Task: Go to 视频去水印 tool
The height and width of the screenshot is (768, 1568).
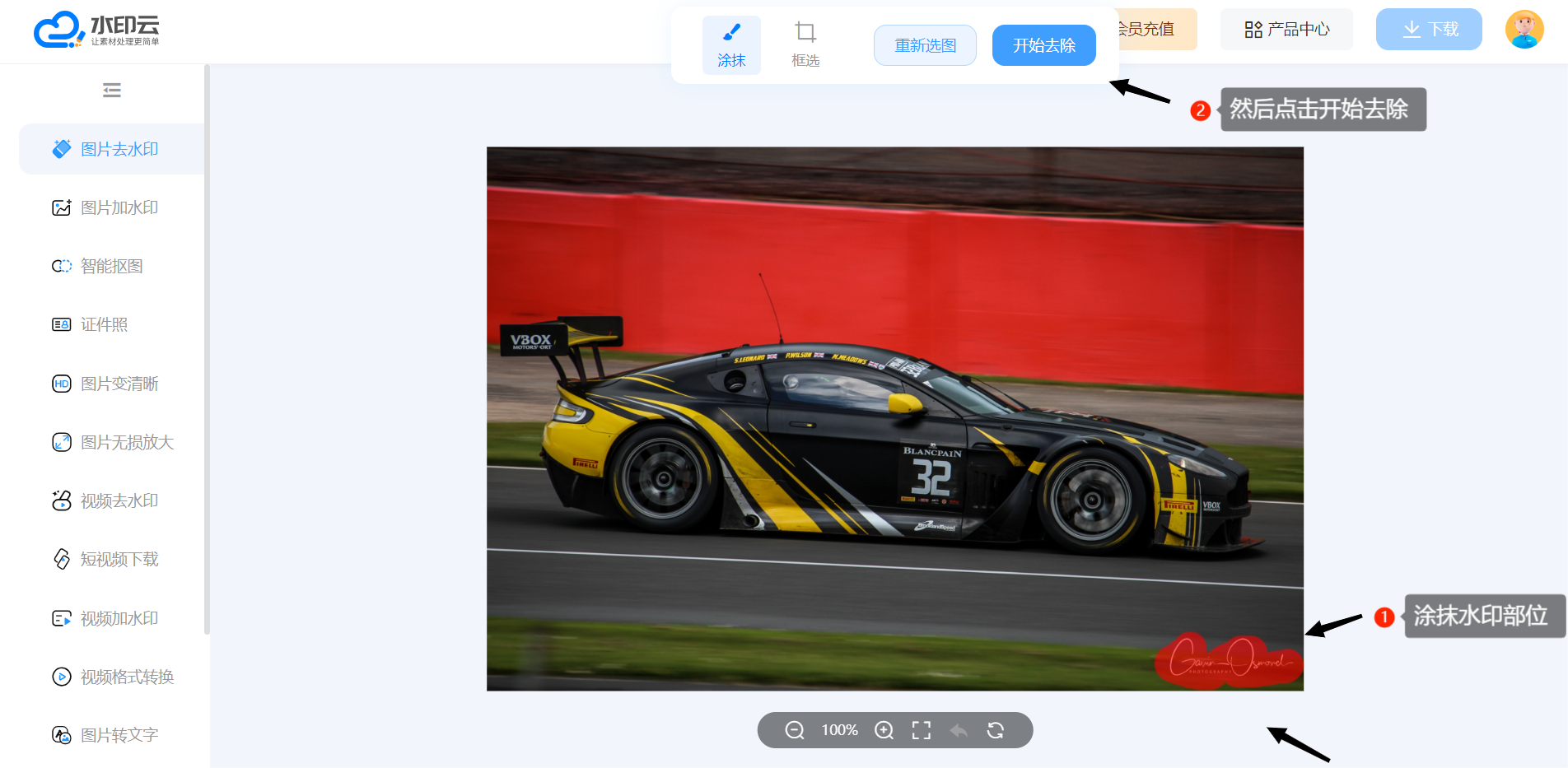Action: pyautogui.click(x=119, y=501)
